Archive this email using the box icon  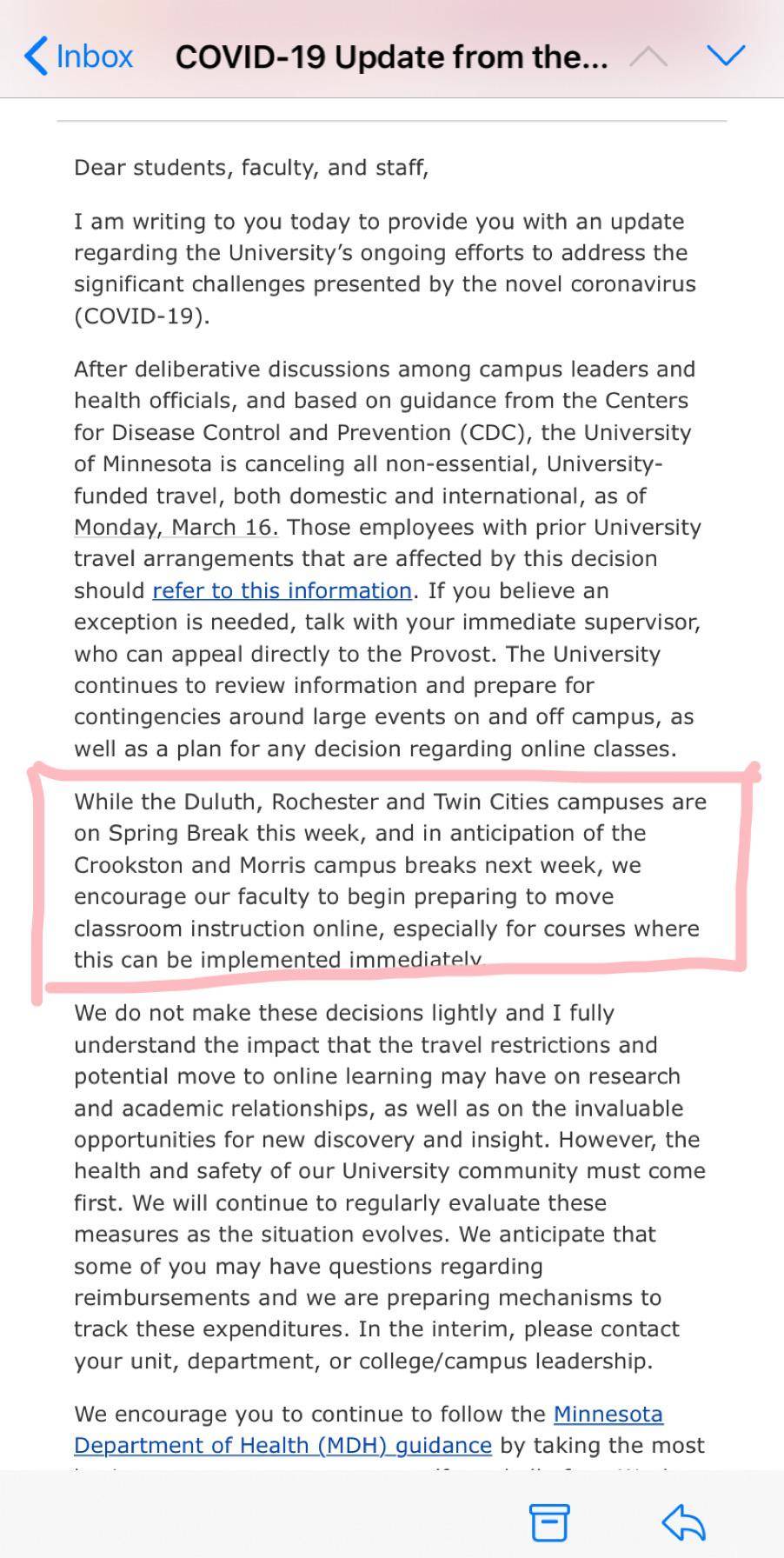click(549, 1522)
